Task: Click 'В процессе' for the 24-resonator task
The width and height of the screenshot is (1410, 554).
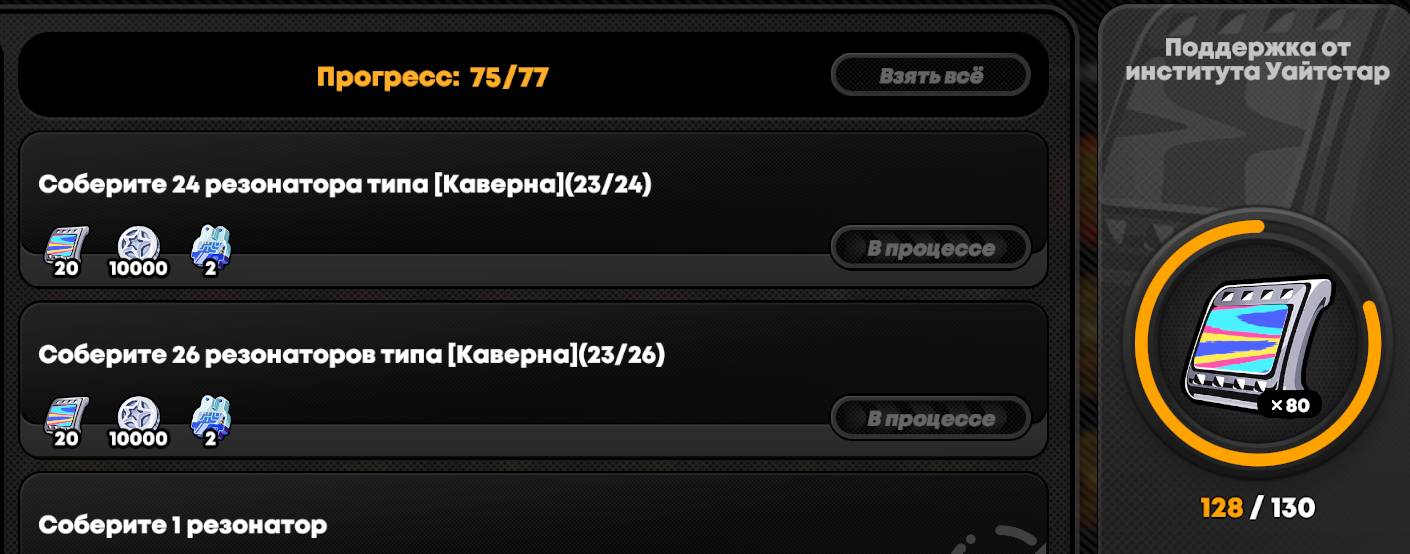Action: (x=931, y=248)
